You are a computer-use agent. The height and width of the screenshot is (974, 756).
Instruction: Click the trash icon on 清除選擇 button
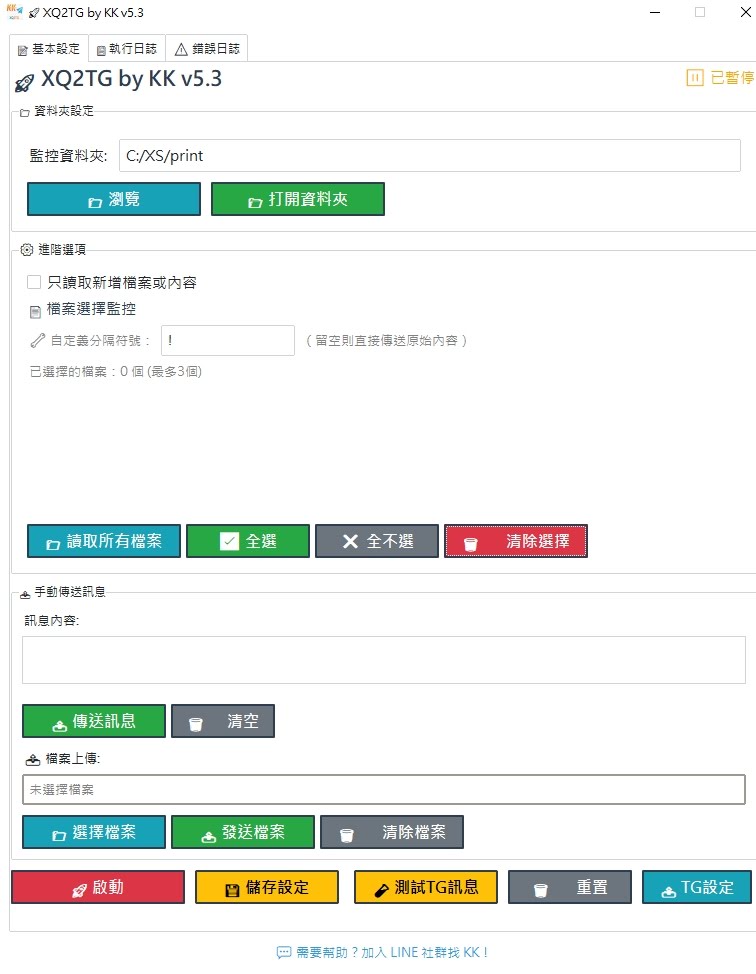click(470, 543)
